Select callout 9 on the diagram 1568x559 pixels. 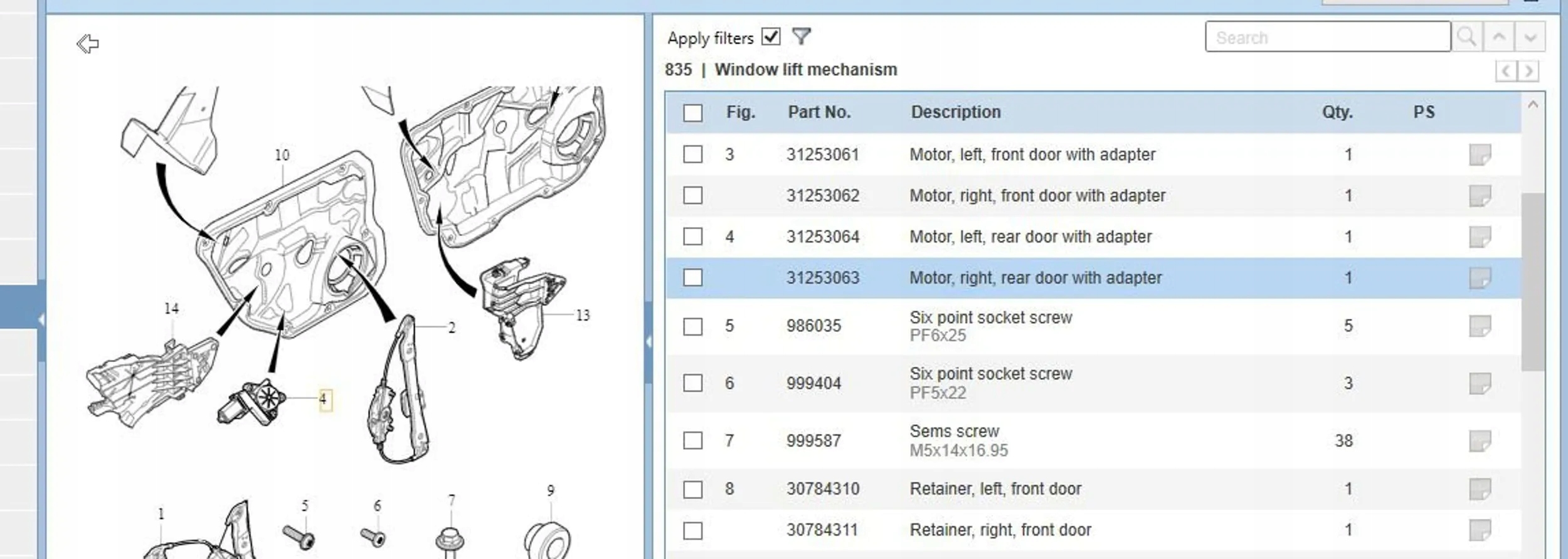[x=551, y=491]
